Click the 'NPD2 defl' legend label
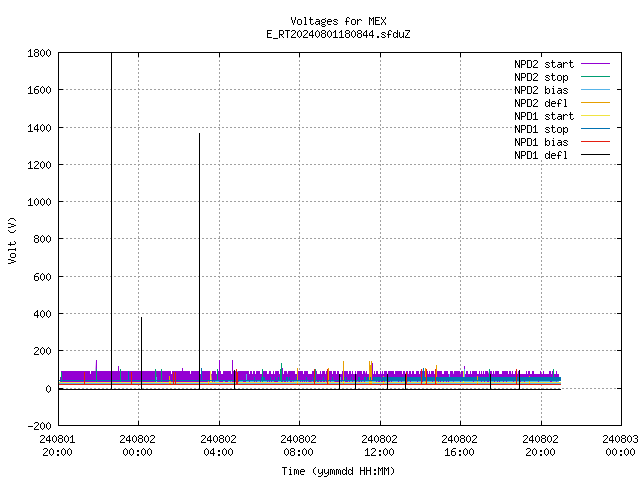 coord(541,103)
